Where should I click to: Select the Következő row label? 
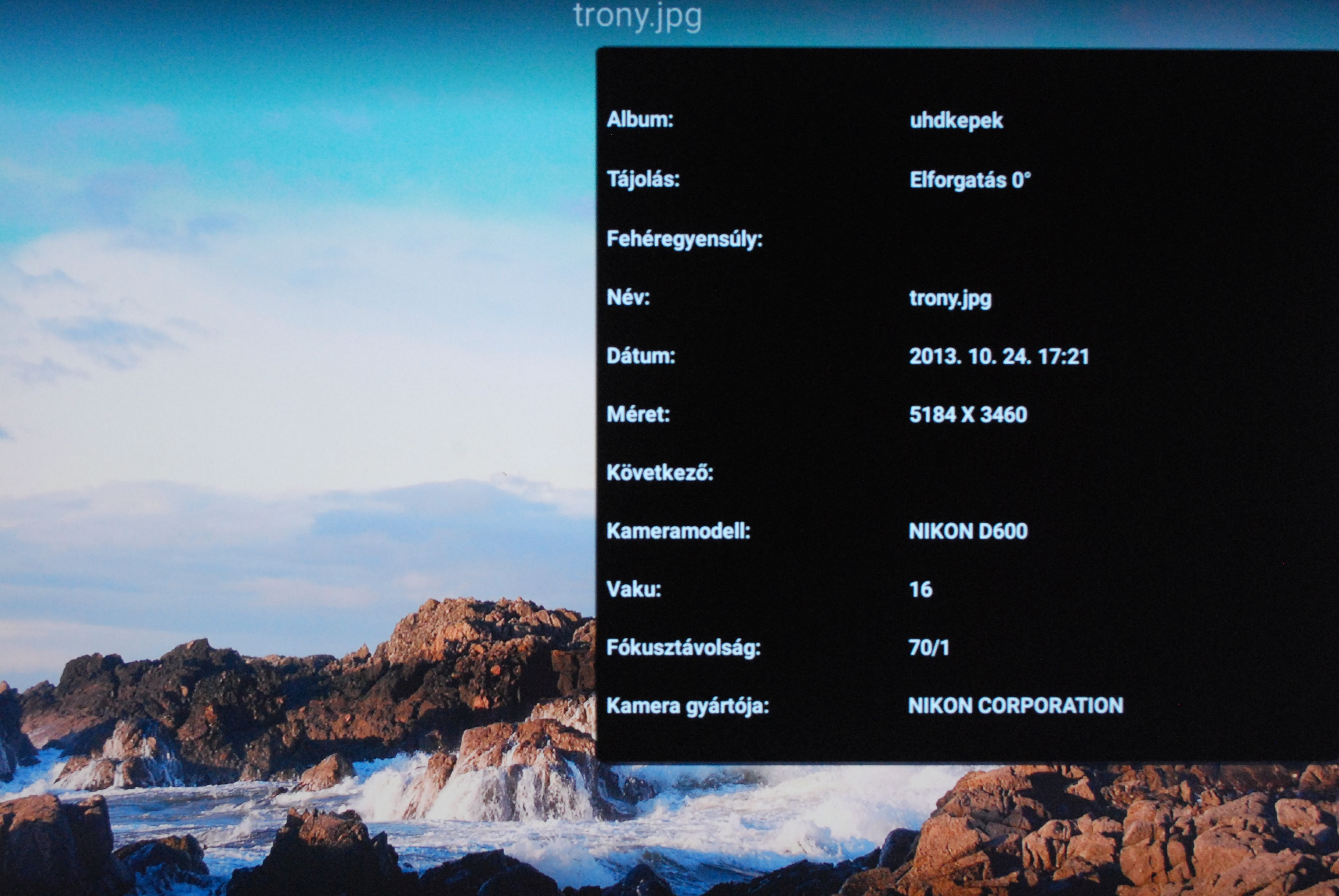pyautogui.click(x=659, y=473)
